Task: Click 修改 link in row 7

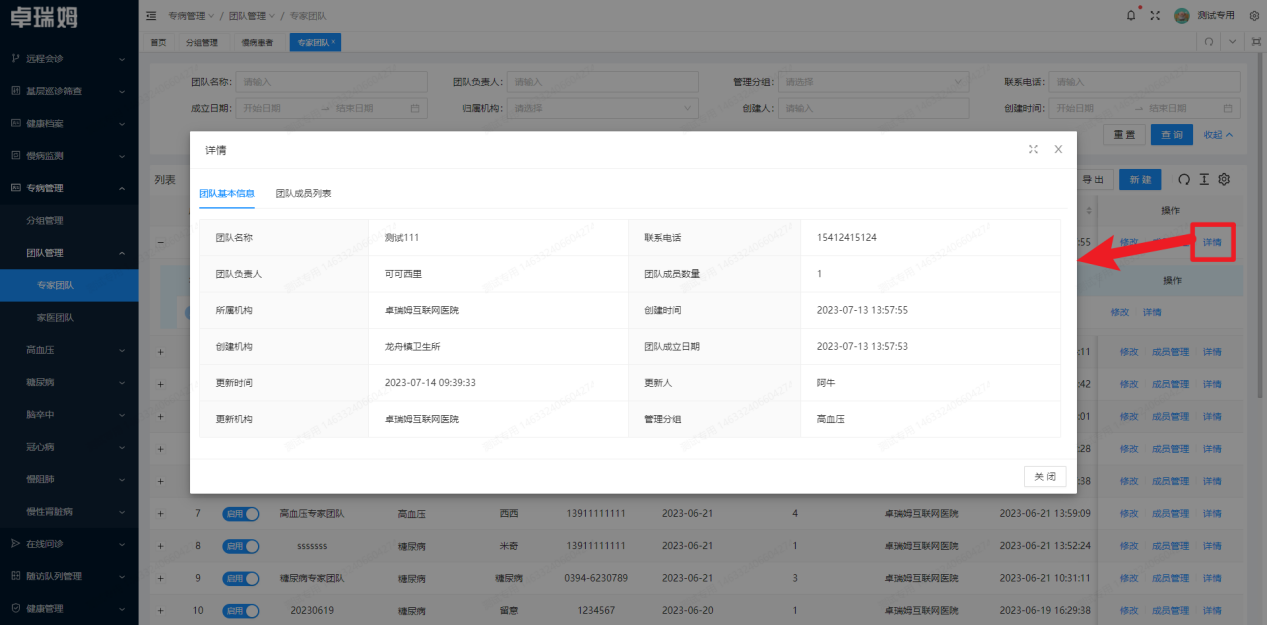Action: coord(1129,513)
